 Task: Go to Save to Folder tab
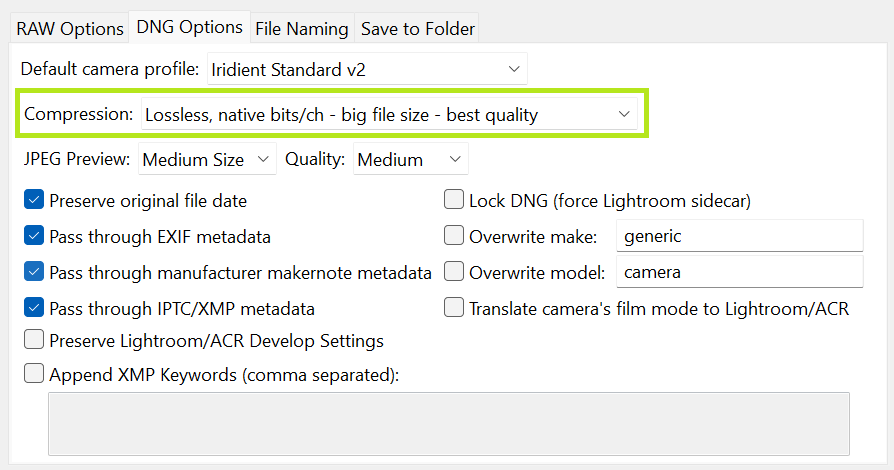pos(417,29)
